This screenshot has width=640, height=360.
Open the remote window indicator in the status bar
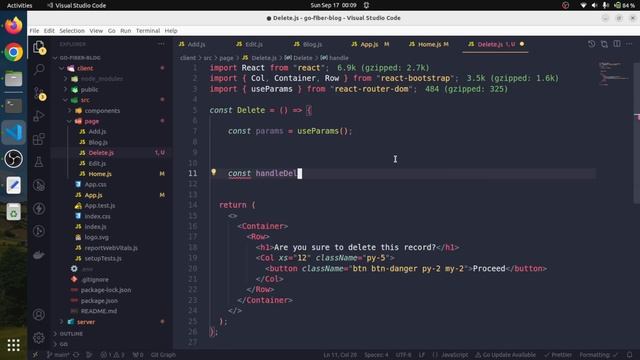click(36, 355)
